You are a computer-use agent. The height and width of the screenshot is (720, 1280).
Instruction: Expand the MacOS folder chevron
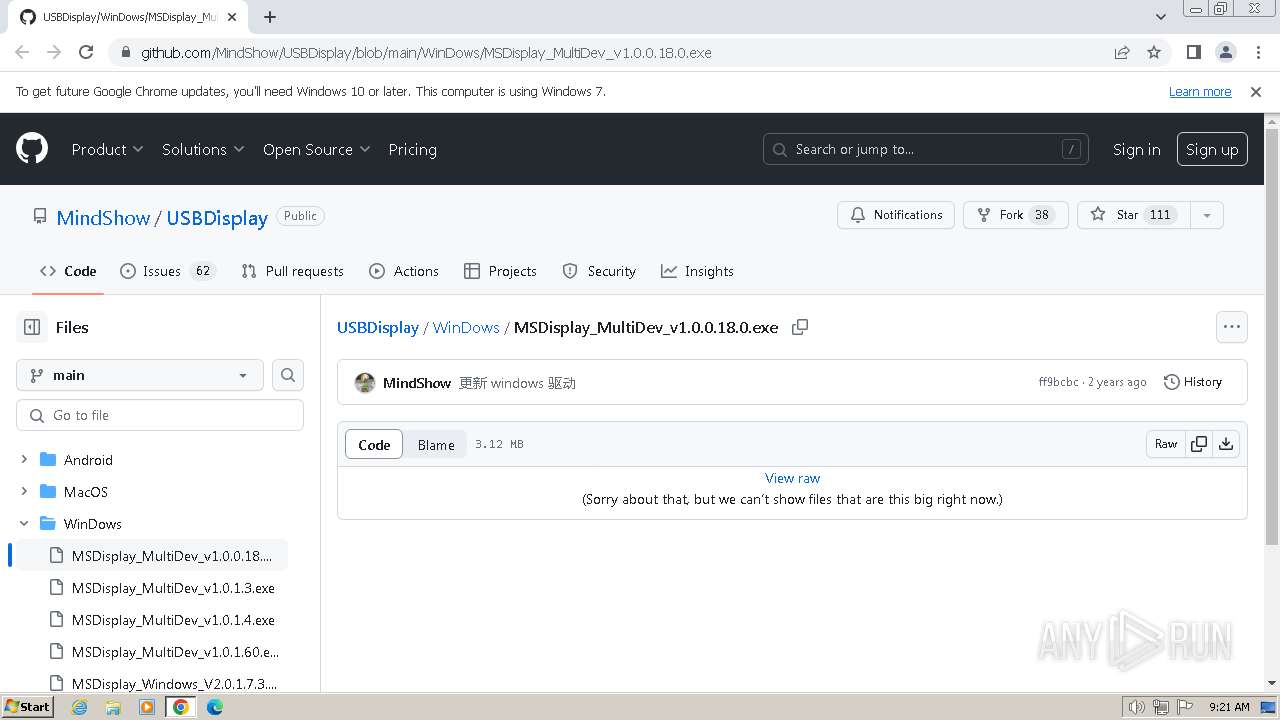click(x=24, y=492)
